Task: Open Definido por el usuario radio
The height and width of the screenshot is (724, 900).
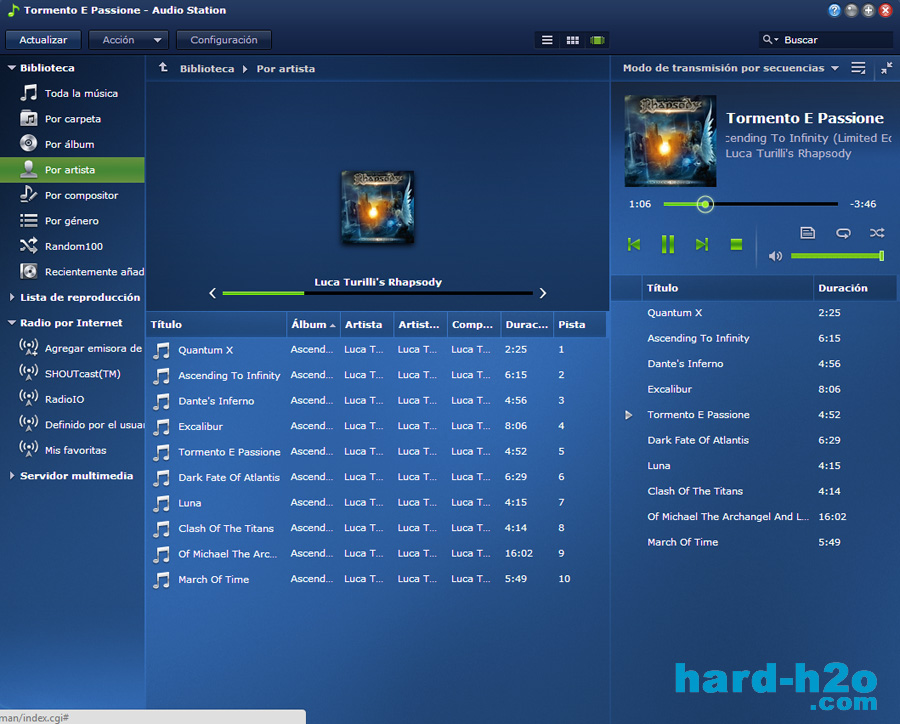Action: click(72, 425)
